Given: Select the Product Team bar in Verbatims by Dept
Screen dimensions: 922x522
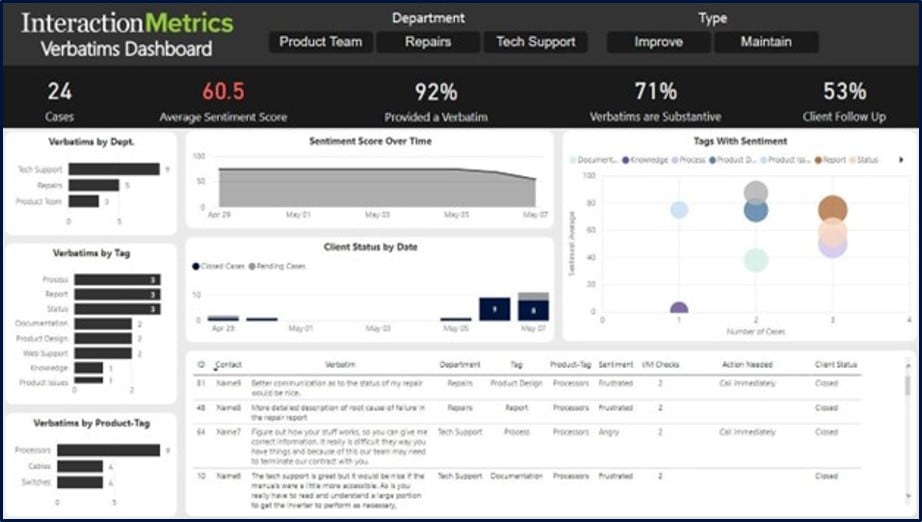Looking at the screenshot, I should (83, 201).
